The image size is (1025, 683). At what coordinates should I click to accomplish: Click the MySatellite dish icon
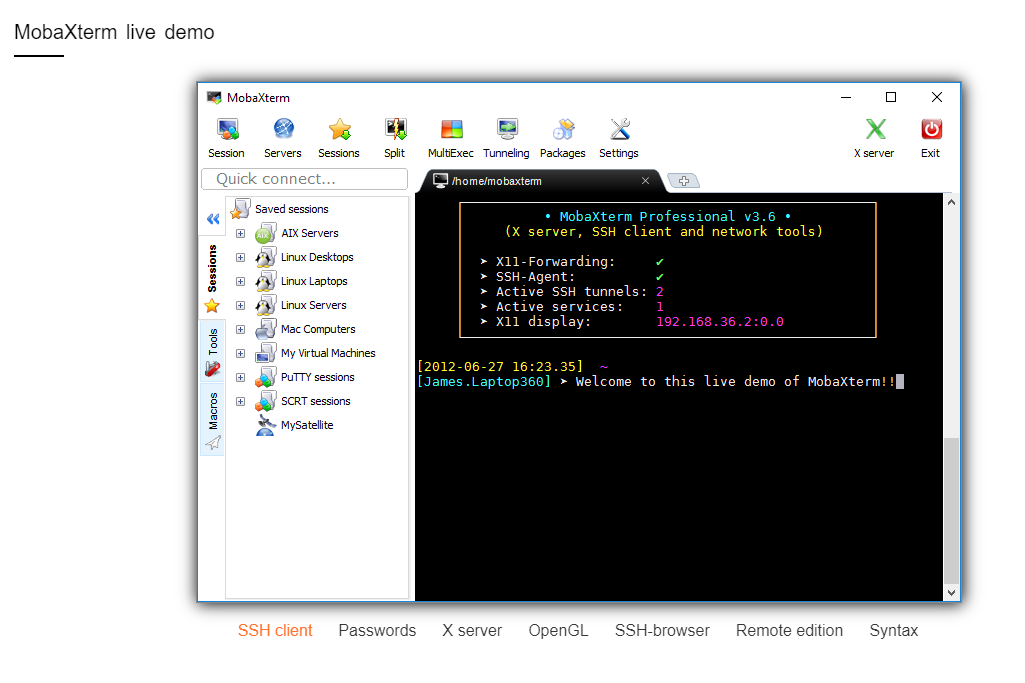[265, 425]
